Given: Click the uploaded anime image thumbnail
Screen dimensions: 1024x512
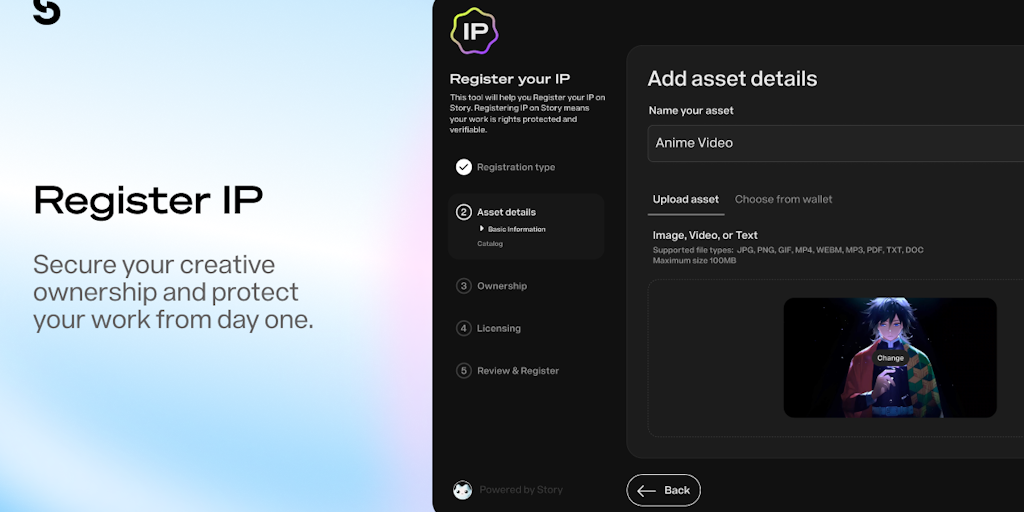Looking at the screenshot, I should pyautogui.click(x=890, y=358).
